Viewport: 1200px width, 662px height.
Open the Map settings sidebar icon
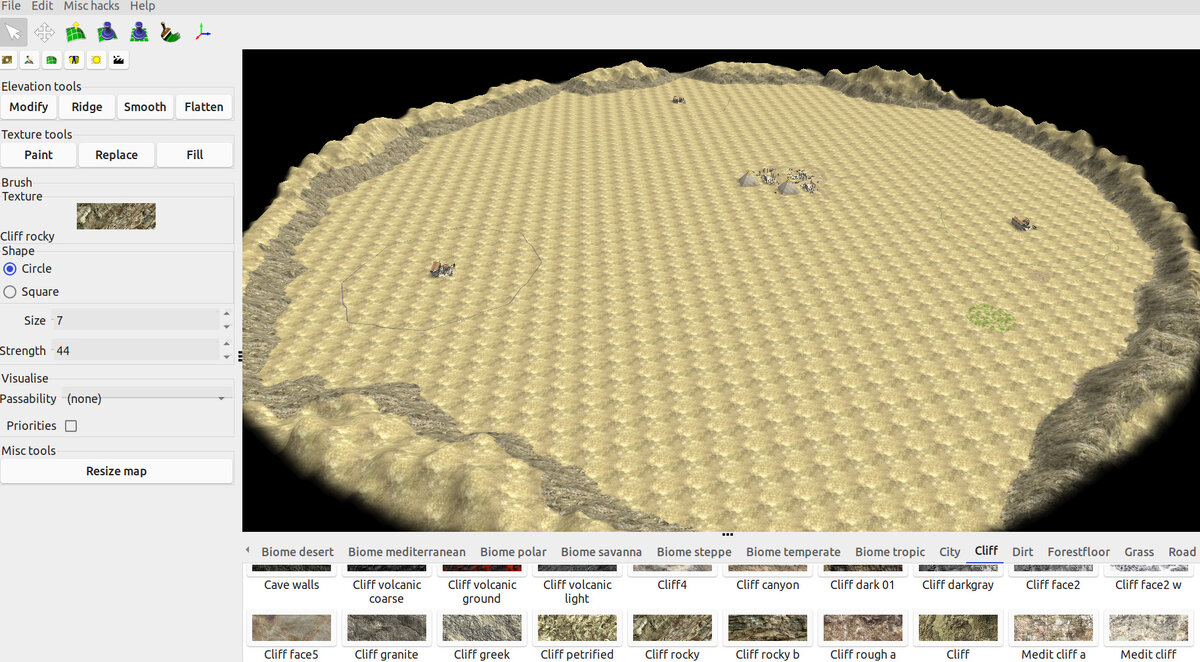pos(8,60)
